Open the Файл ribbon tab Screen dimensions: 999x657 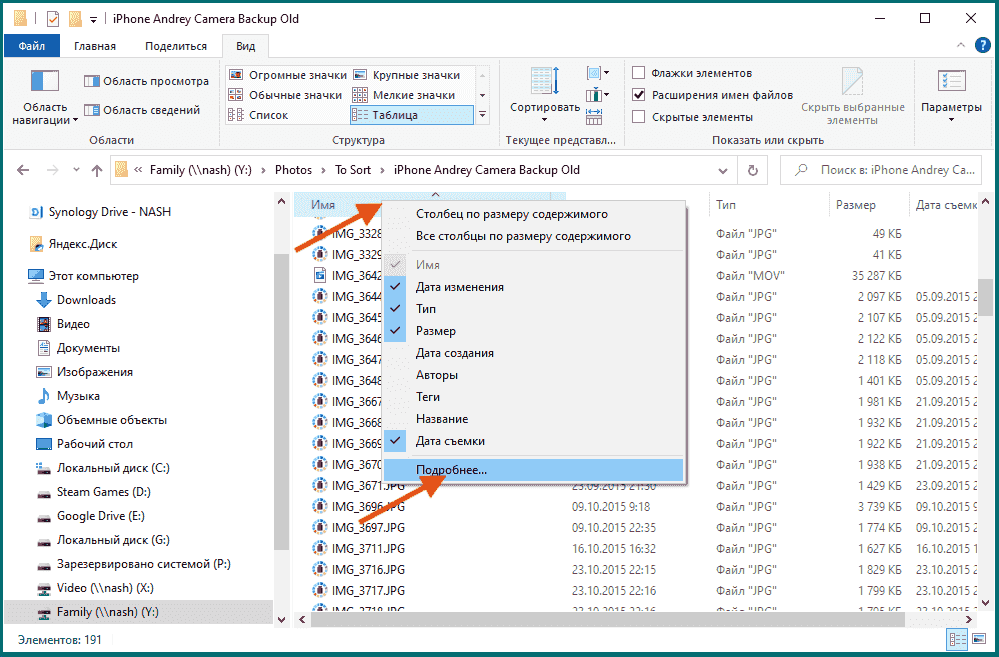(31, 46)
